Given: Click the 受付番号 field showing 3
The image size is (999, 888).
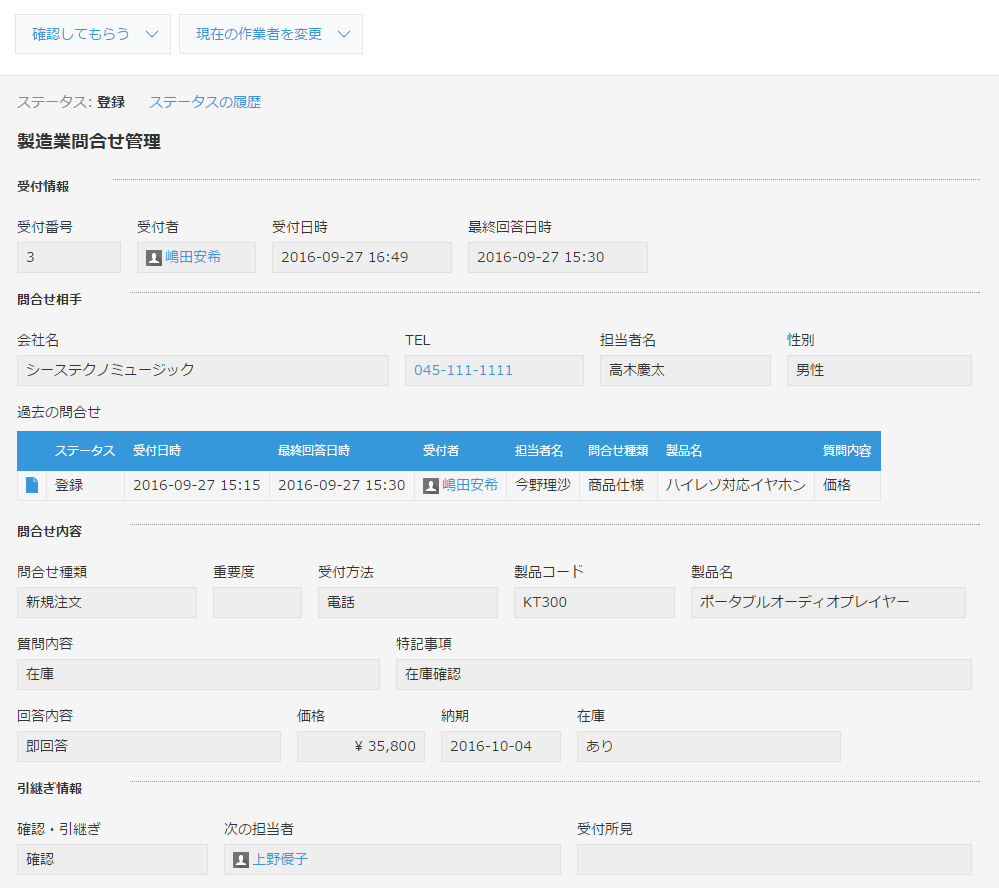Looking at the screenshot, I should click(x=69, y=257).
